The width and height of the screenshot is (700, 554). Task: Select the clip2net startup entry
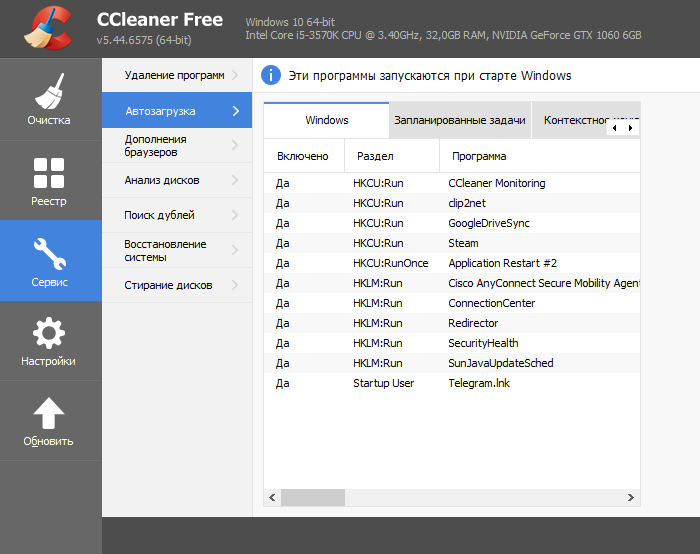452,203
